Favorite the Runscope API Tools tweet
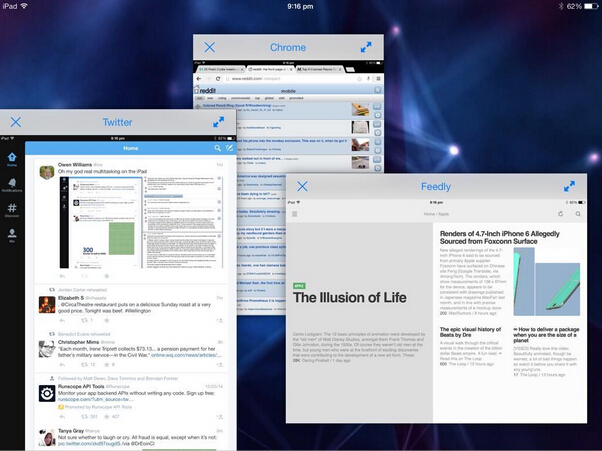602x451 pixels. pos(107,416)
